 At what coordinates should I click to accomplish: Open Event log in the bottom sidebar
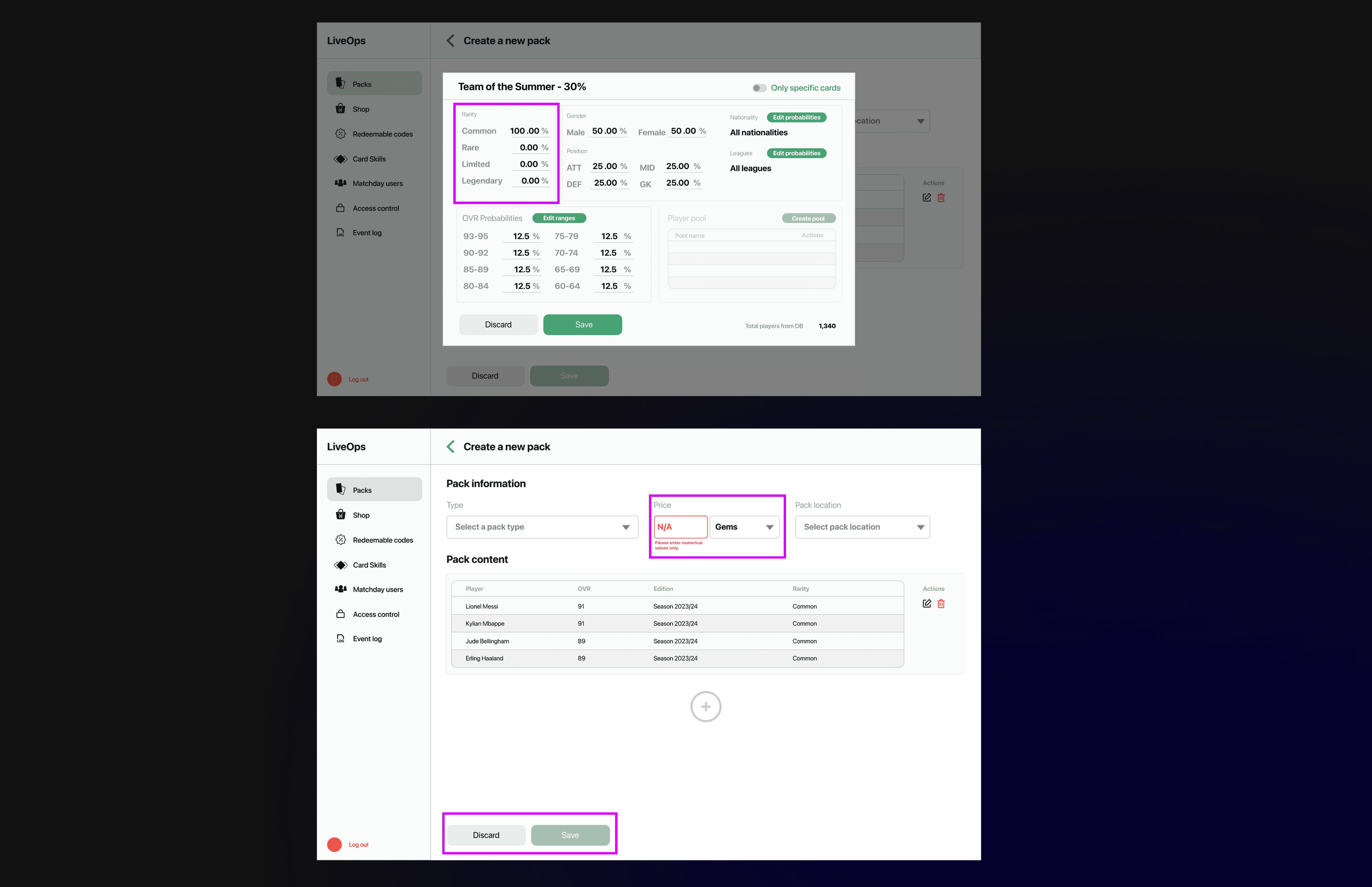(x=367, y=639)
